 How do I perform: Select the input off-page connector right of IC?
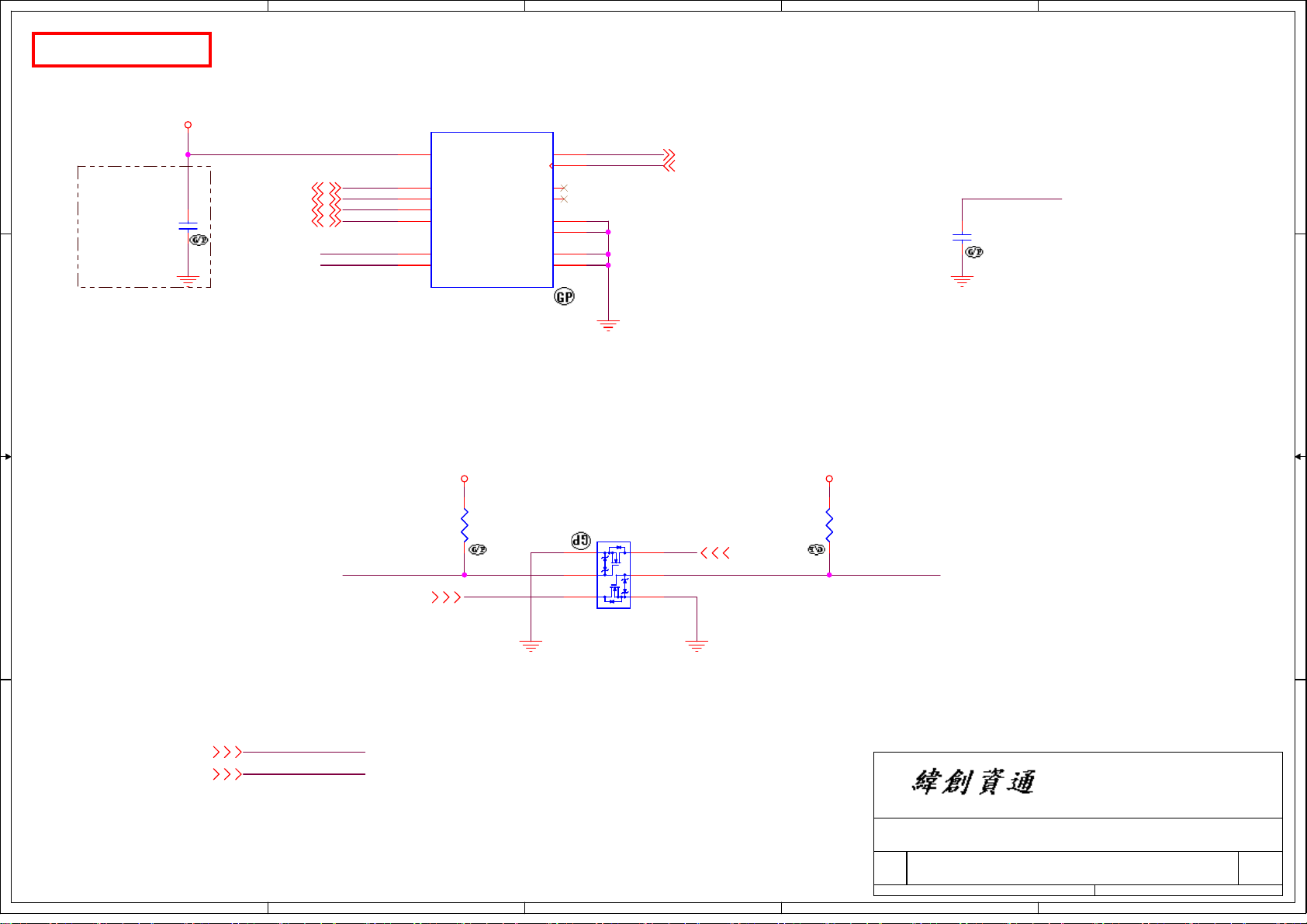669,166
